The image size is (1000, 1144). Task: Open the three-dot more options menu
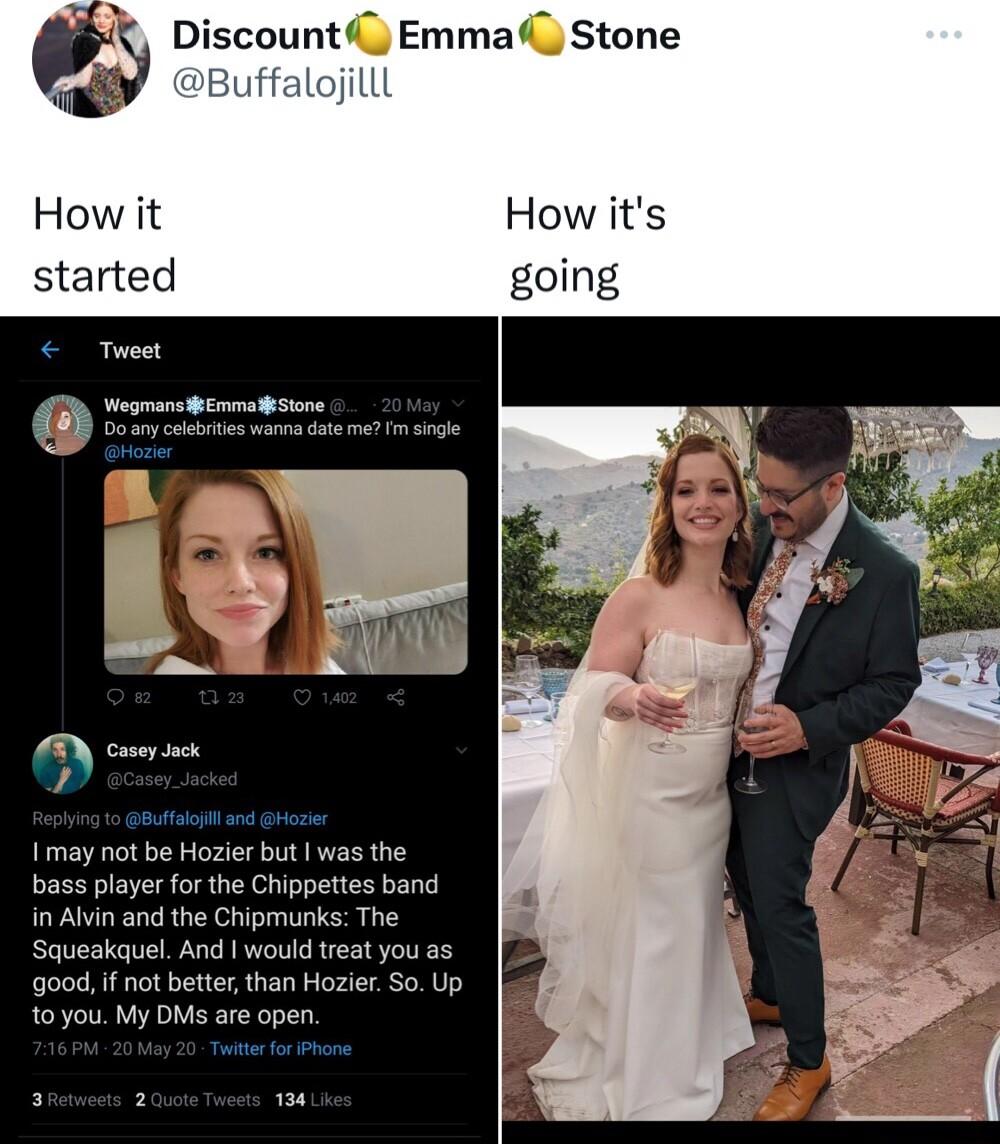943,35
